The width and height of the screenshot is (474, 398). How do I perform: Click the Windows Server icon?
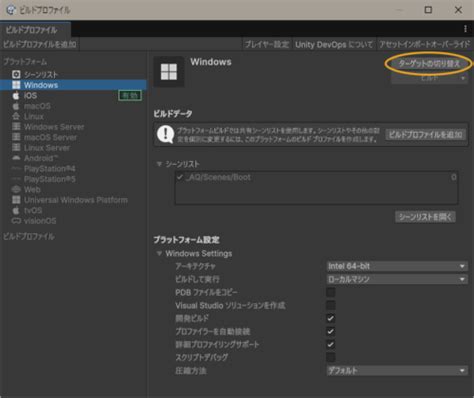(16, 127)
